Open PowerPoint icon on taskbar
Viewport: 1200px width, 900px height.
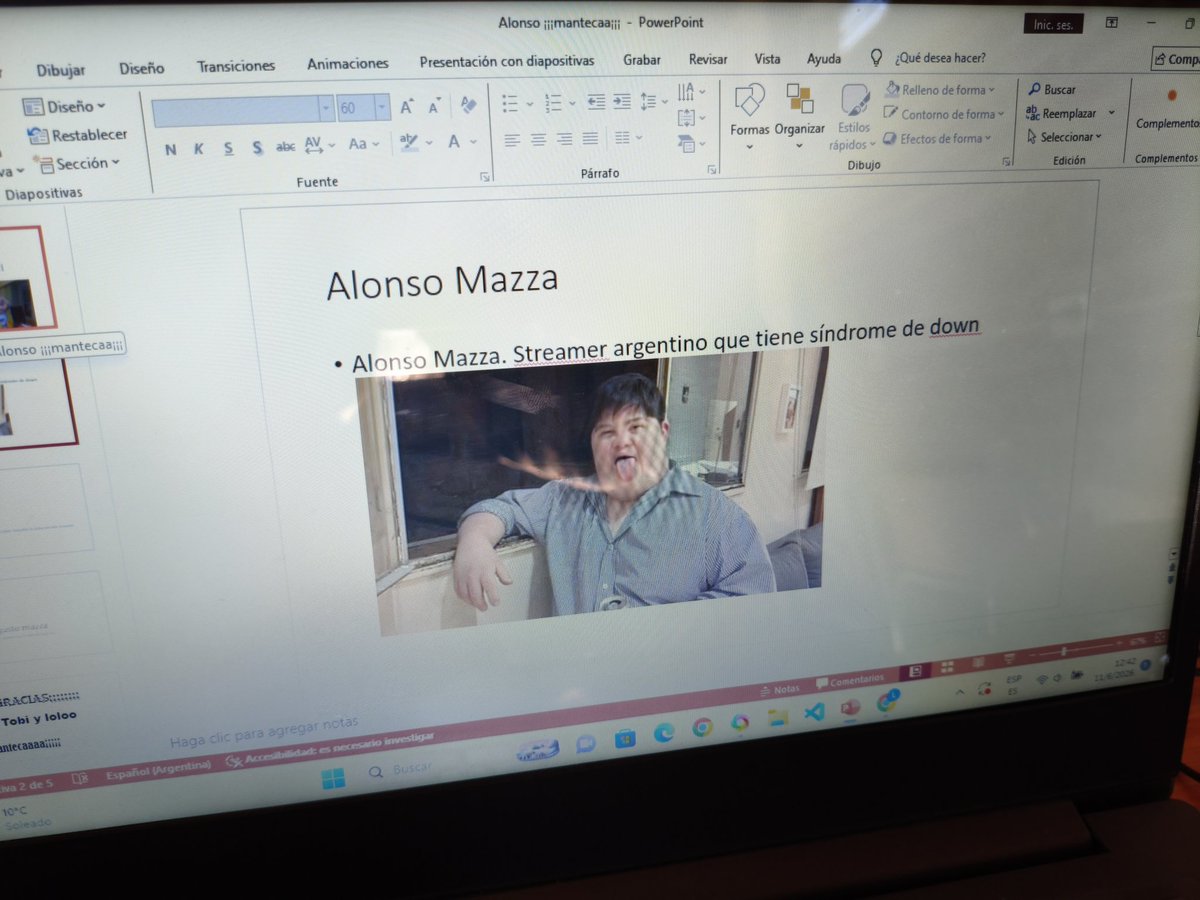point(850,708)
